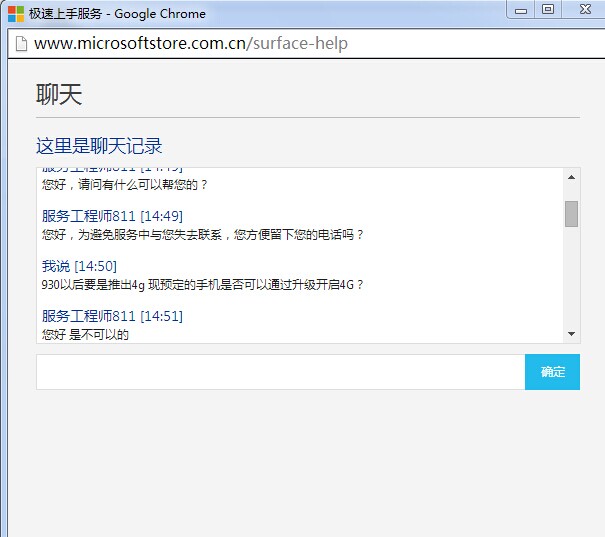Viewport: 605px width, 537px height.
Task: Click message 您好，请问有什么可以帮您的？
Action: pyautogui.click(x=125, y=185)
